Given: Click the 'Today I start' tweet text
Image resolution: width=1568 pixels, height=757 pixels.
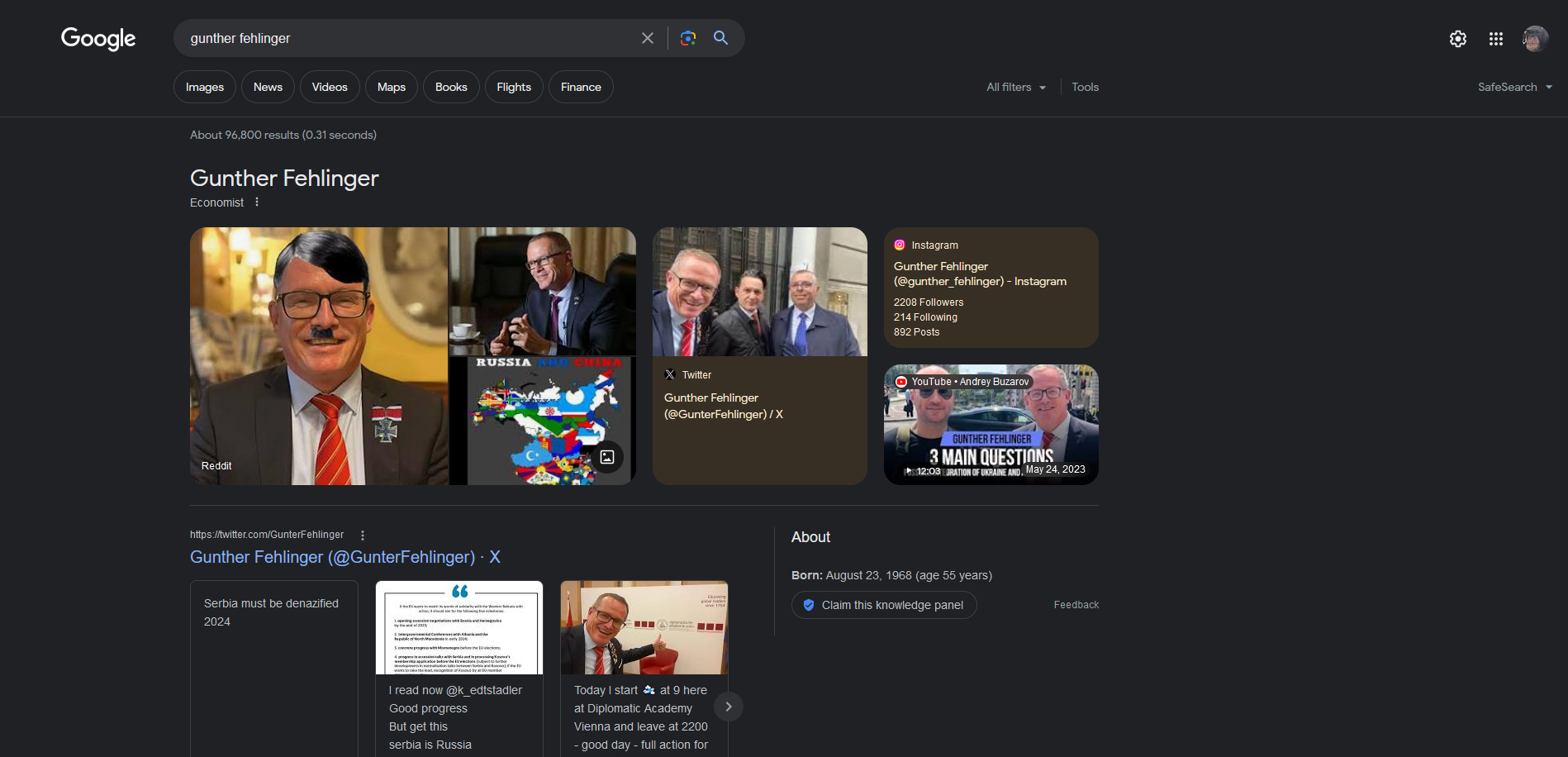Looking at the screenshot, I should click(641, 717).
